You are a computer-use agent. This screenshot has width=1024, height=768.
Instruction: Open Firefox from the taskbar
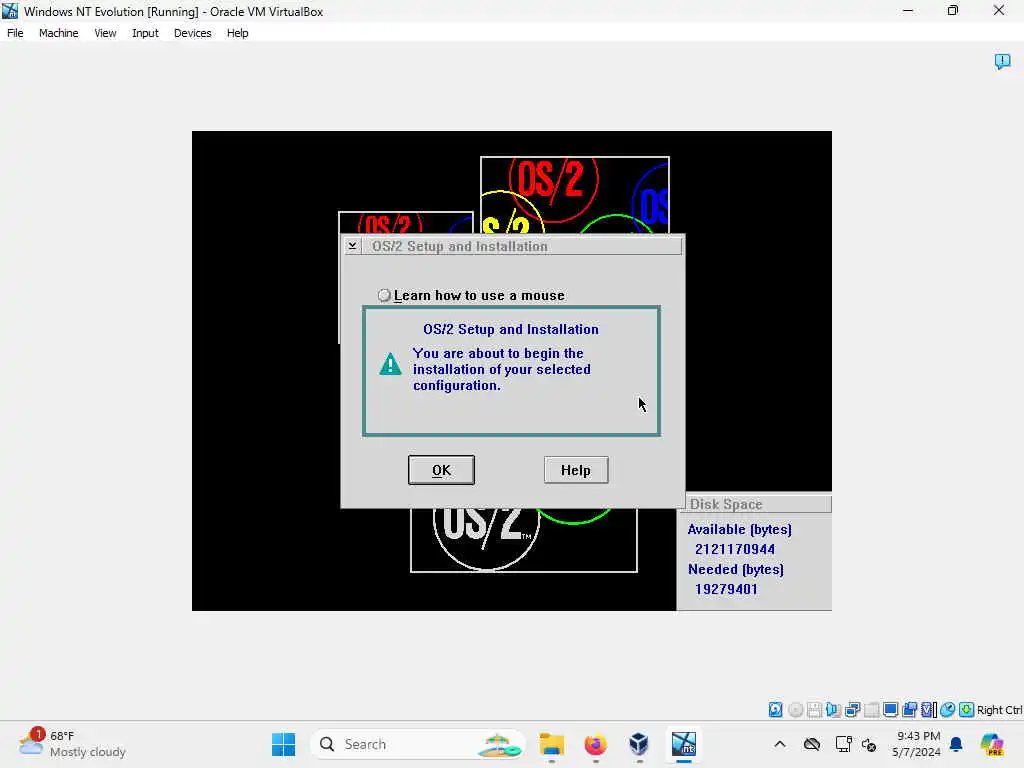point(595,744)
